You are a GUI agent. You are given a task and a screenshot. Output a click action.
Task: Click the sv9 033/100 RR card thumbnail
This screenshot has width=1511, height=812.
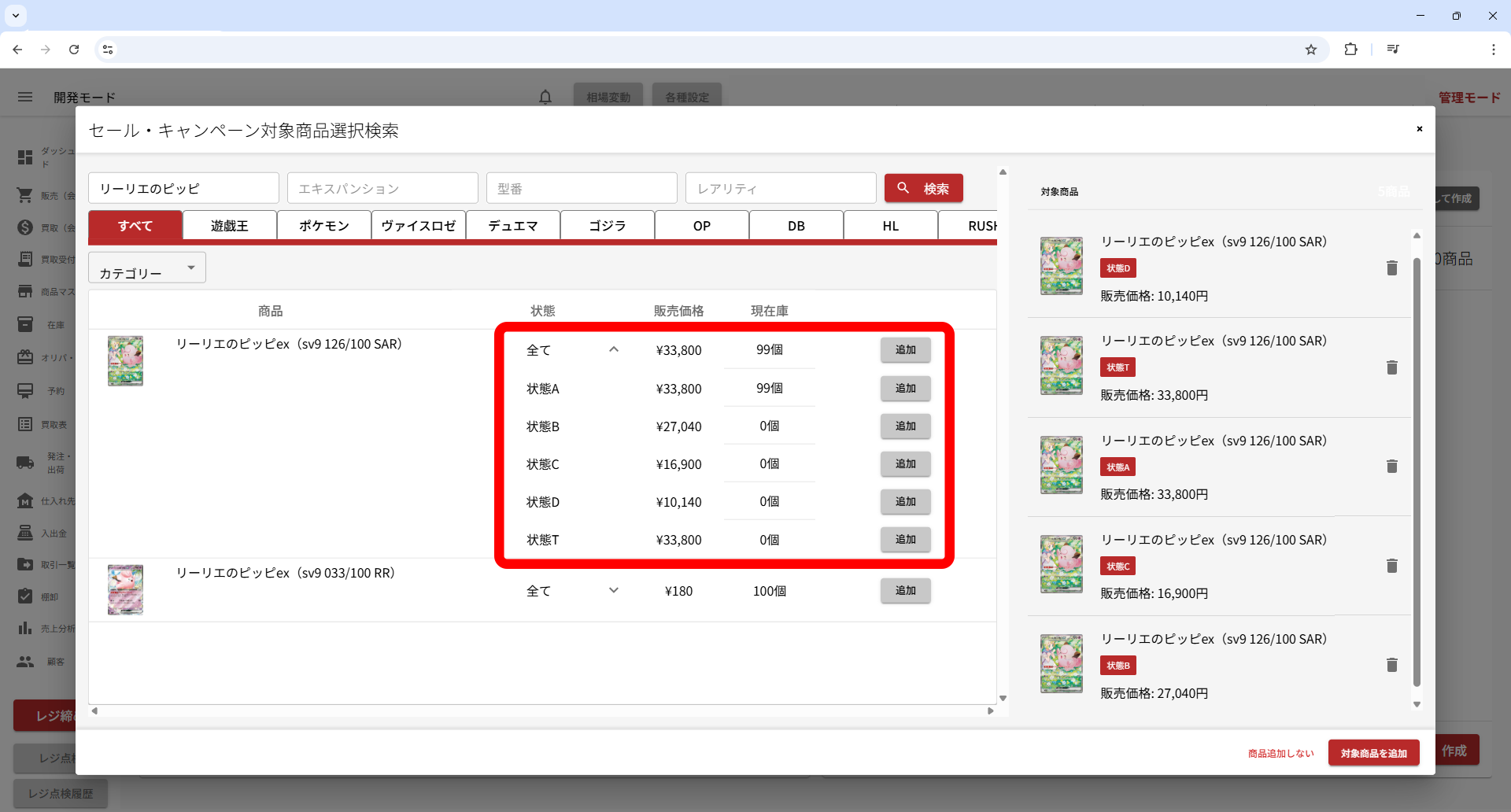click(126, 589)
